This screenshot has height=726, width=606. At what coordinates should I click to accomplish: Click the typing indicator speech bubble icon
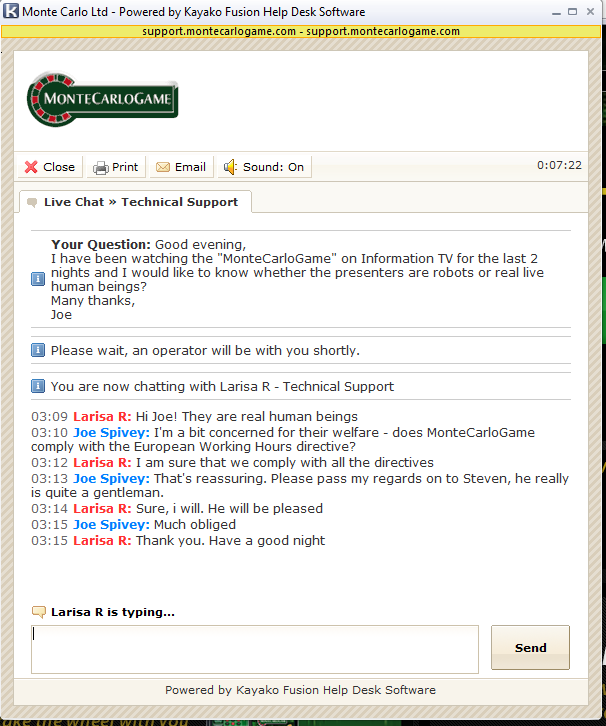pos(38,612)
